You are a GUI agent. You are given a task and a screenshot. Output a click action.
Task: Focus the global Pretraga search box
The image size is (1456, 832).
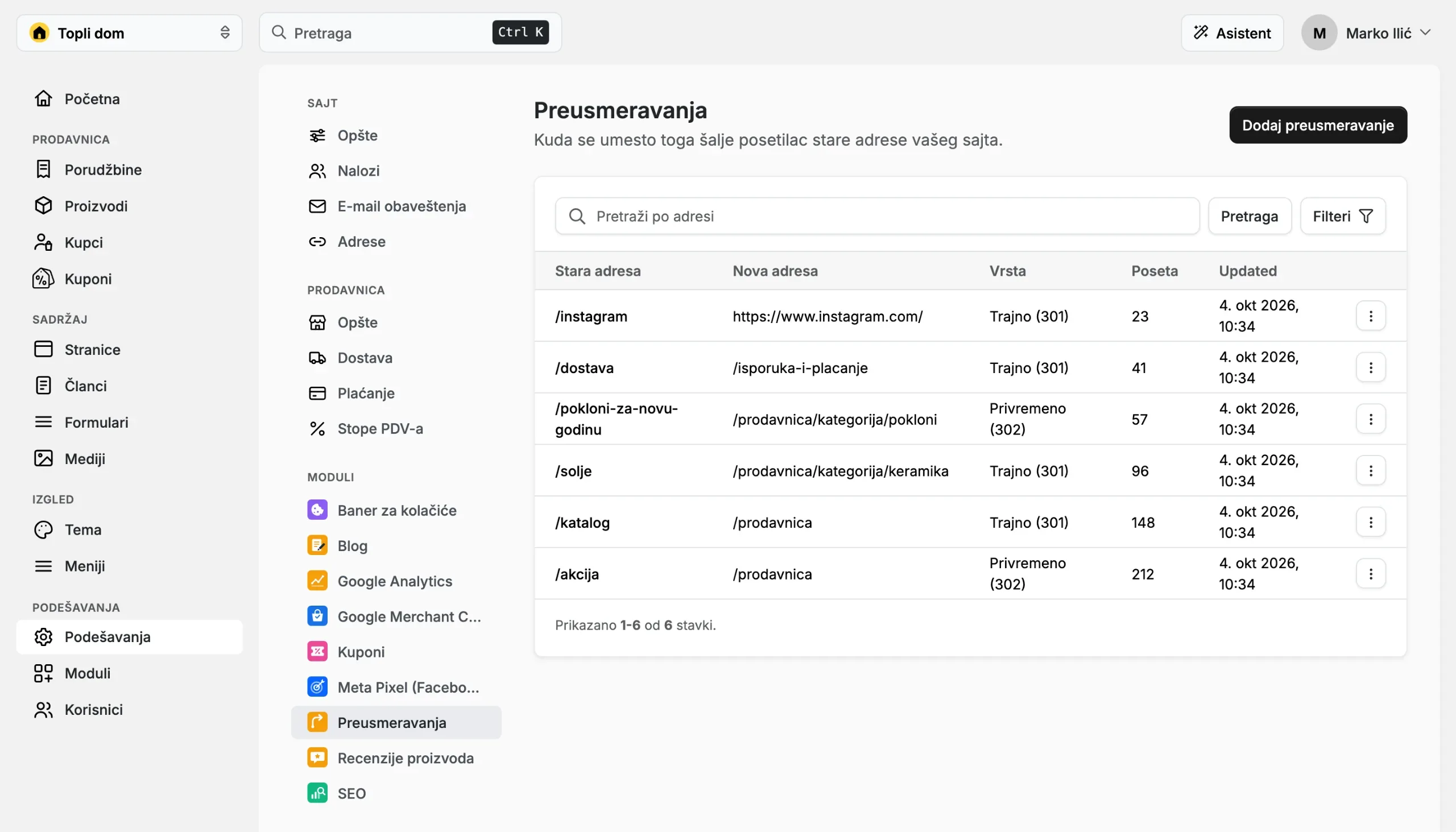[x=409, y=32]
